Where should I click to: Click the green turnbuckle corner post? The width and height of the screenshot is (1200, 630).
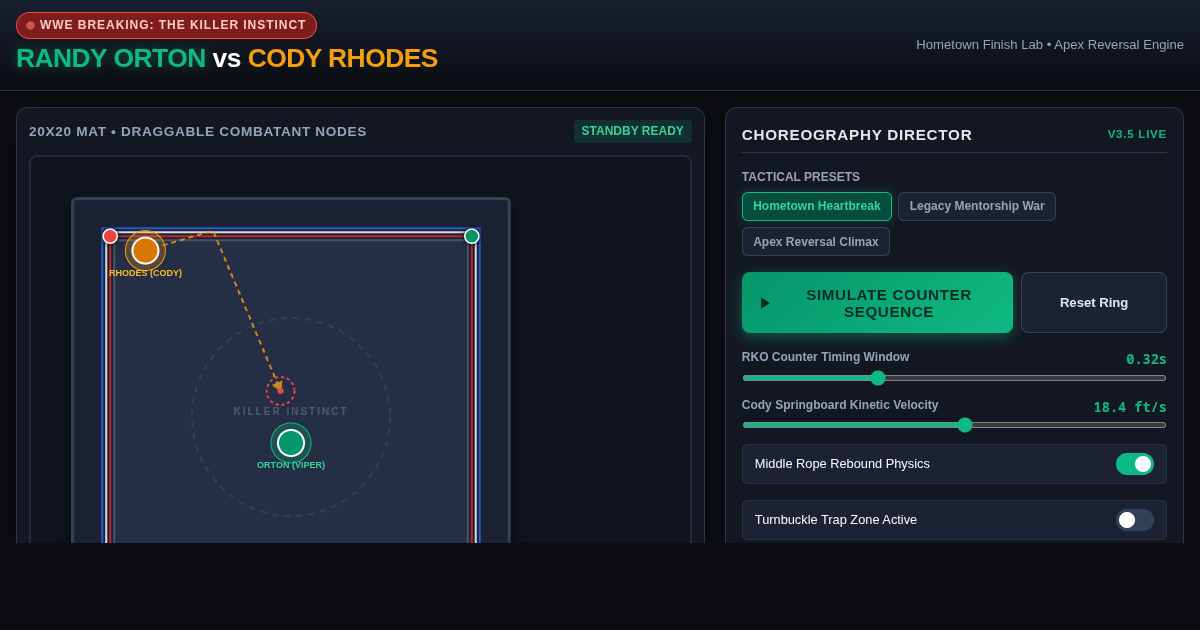point(472,236)
